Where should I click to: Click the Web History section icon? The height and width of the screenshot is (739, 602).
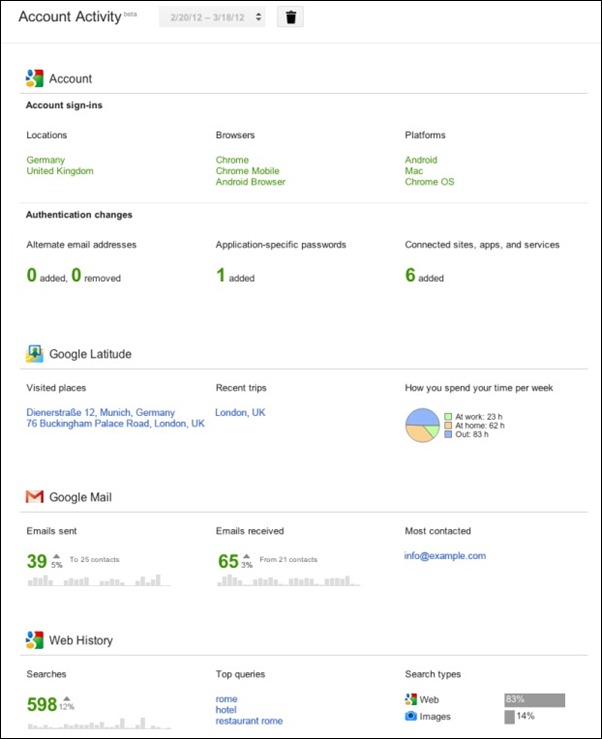point(35,640)
